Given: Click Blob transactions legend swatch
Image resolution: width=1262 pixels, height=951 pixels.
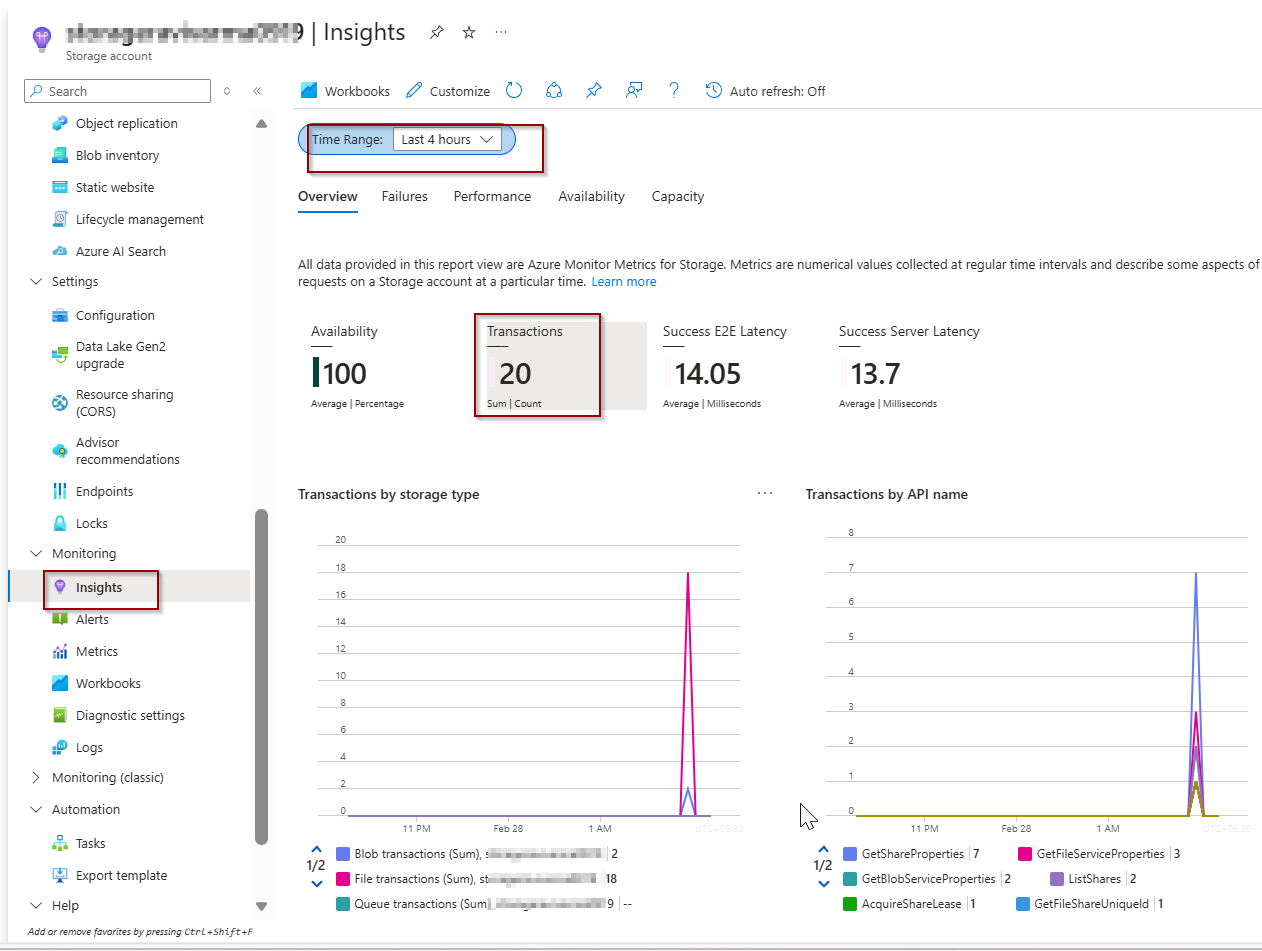Looking at the screenshot, I should (344, 855).
